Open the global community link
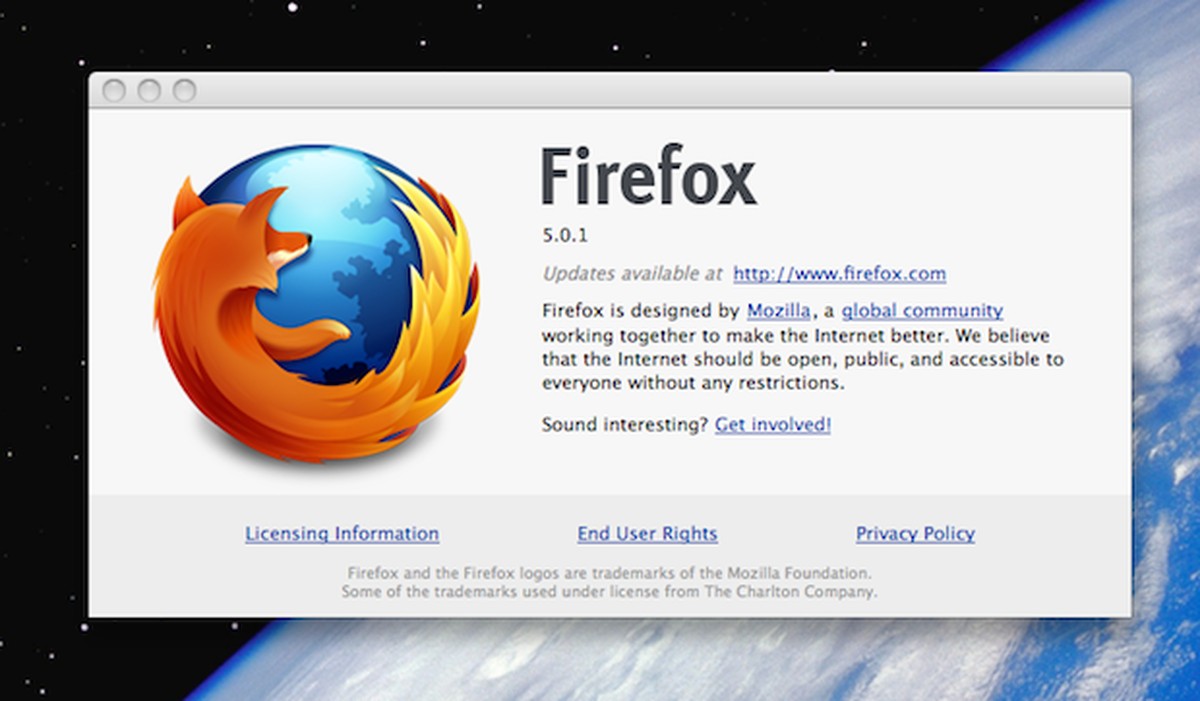 (x=923, y=310)
